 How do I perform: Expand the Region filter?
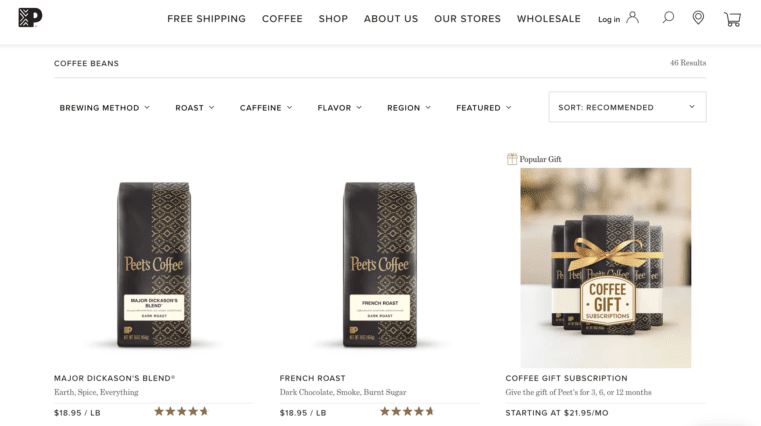point(409,108)
